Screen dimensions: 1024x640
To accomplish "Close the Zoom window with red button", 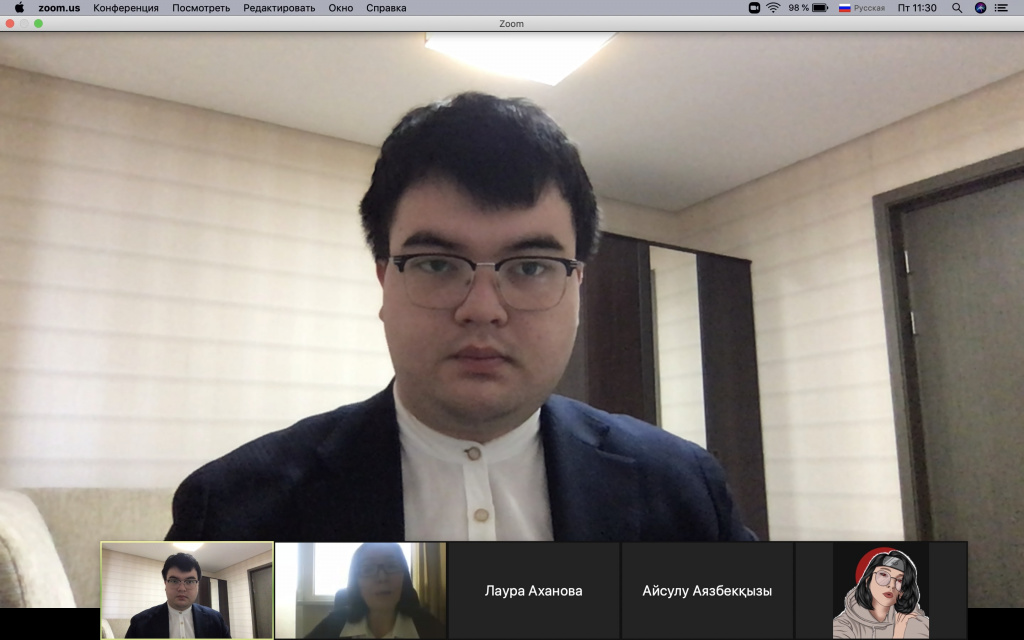I will [x=10, y=24].
